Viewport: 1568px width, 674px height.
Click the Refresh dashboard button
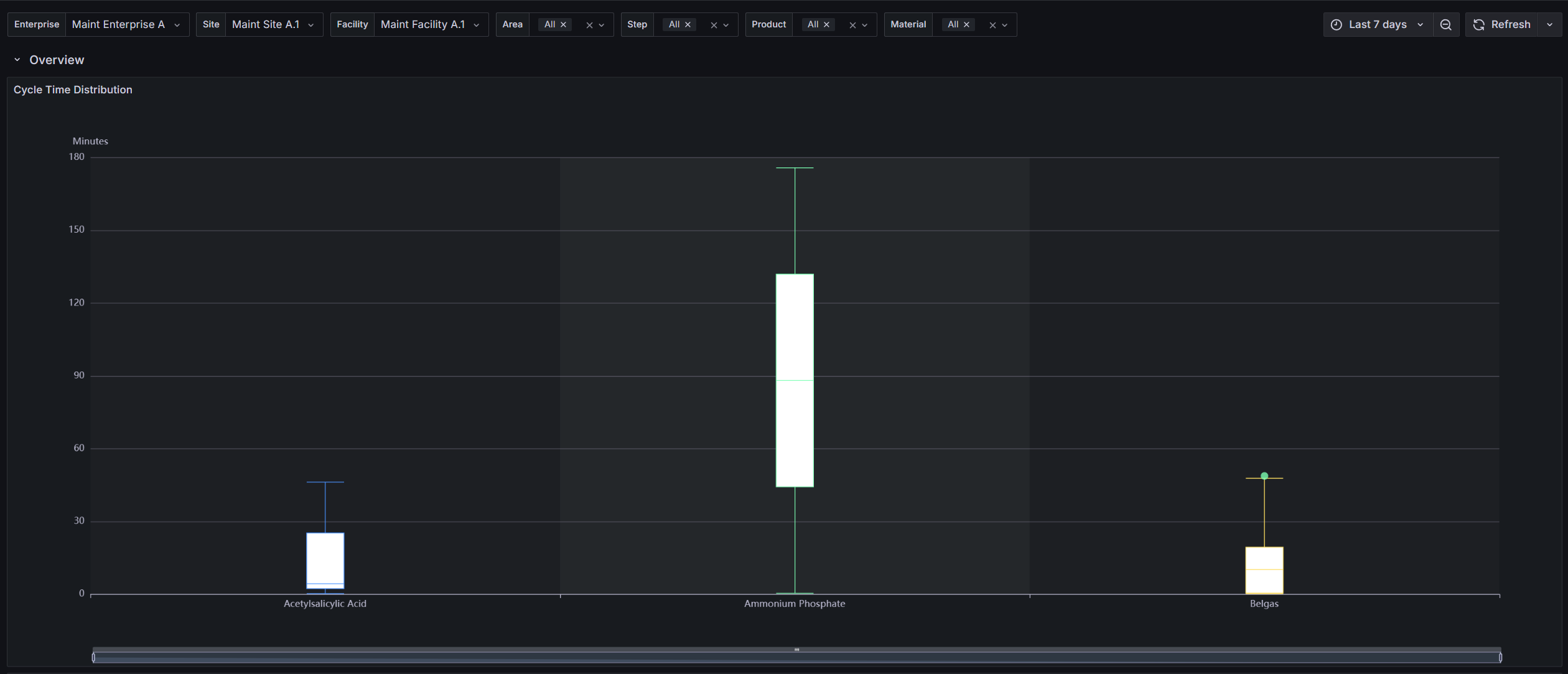tap(1501, 25)
